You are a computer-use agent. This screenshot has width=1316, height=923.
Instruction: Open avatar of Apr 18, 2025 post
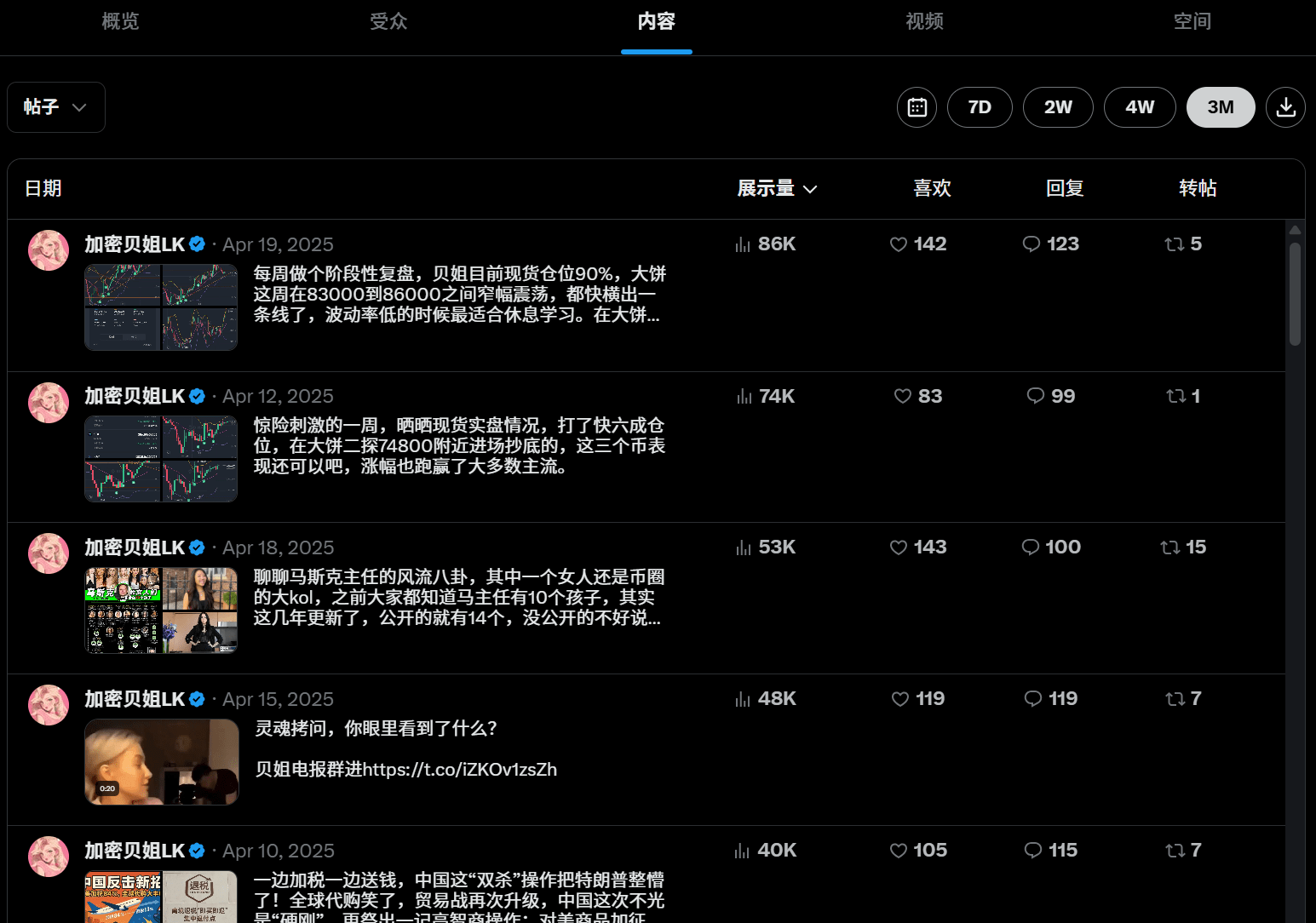[x=49, y=553]
